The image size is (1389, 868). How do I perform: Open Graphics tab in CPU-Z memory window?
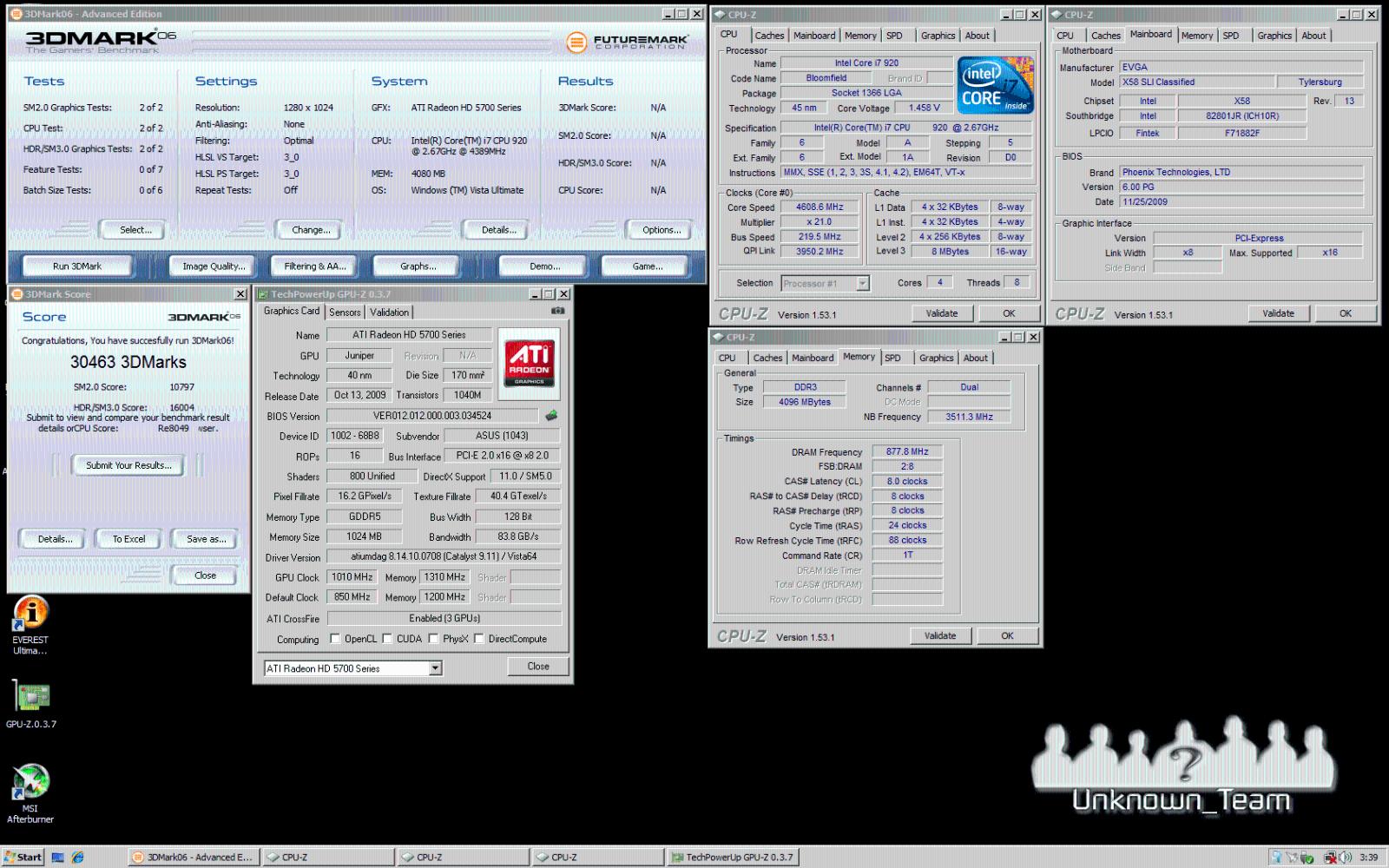936,358
